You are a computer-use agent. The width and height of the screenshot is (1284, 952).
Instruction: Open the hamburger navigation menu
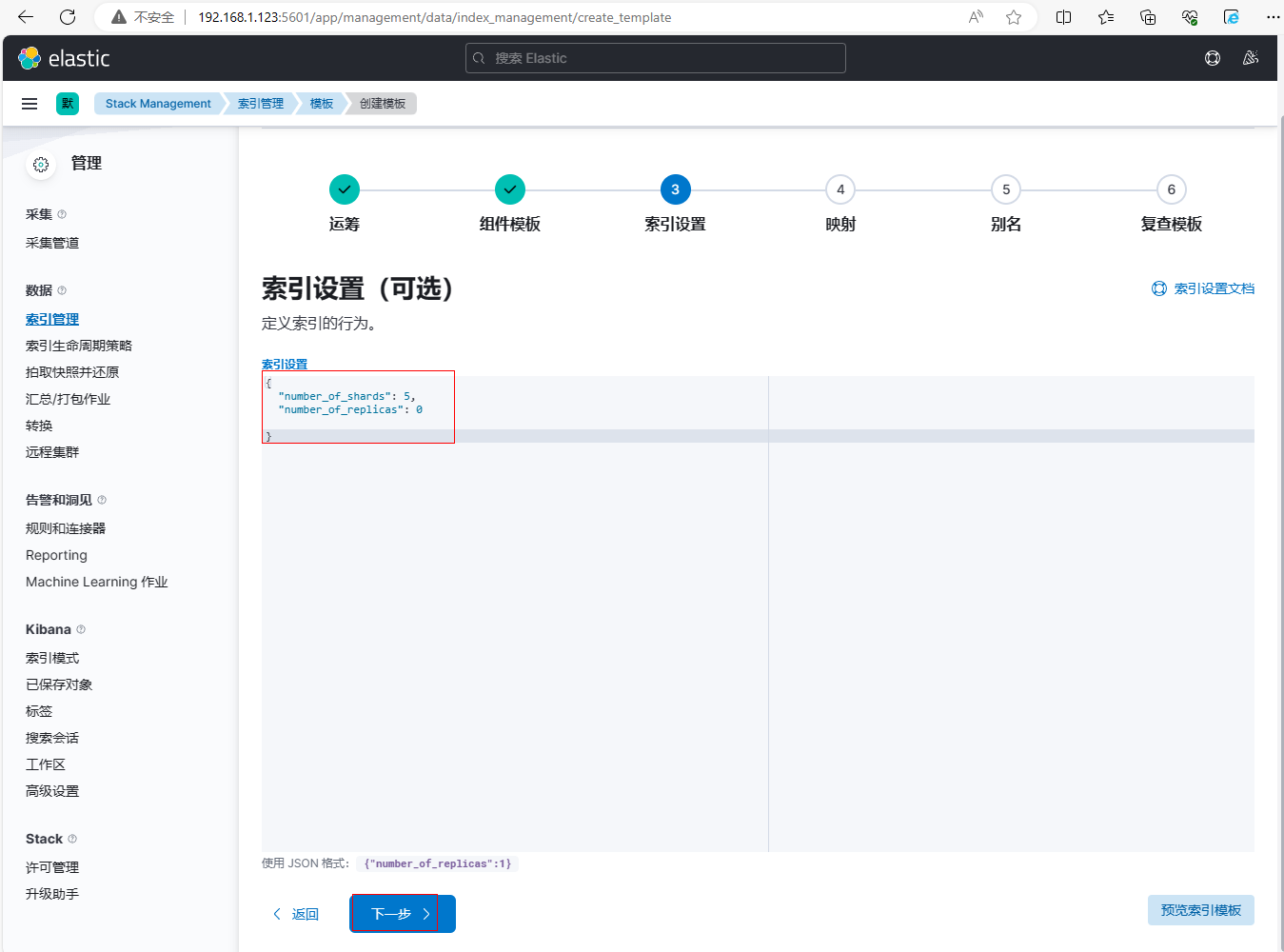point(30,104)
